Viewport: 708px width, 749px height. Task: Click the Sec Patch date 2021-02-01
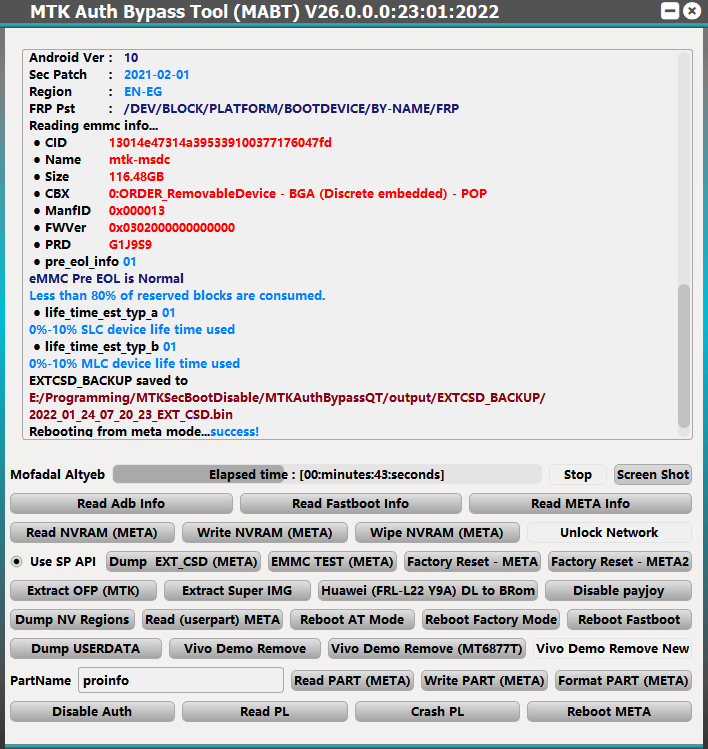pos(157,75)
